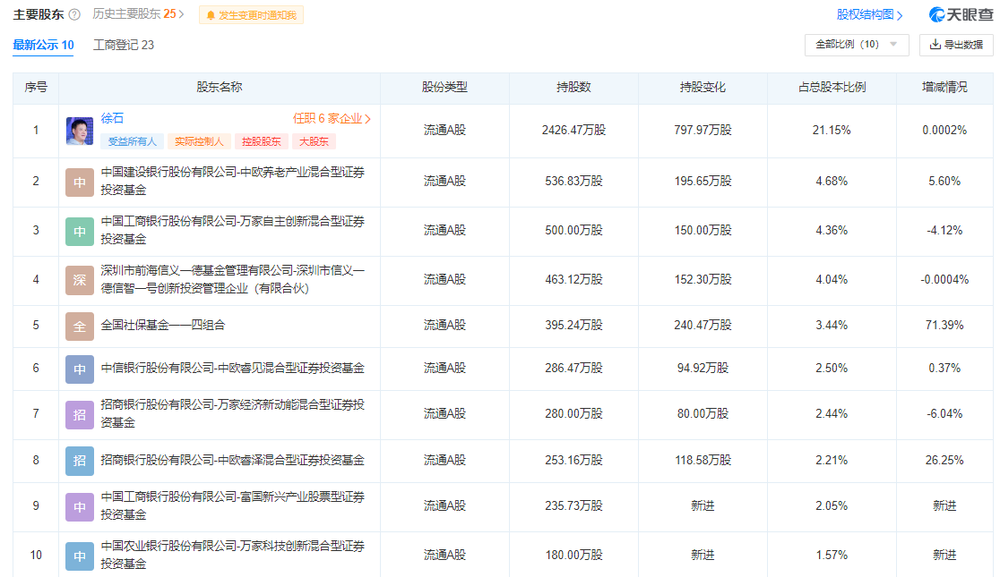Screen dimensions: 1000x577
Task: Click the 持股变化 column header
Action: 702,87
